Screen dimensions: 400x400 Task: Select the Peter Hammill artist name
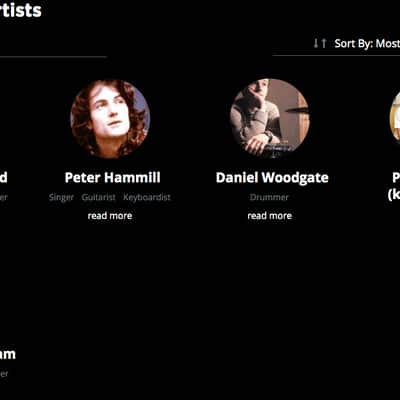click(x=113, y=177)
